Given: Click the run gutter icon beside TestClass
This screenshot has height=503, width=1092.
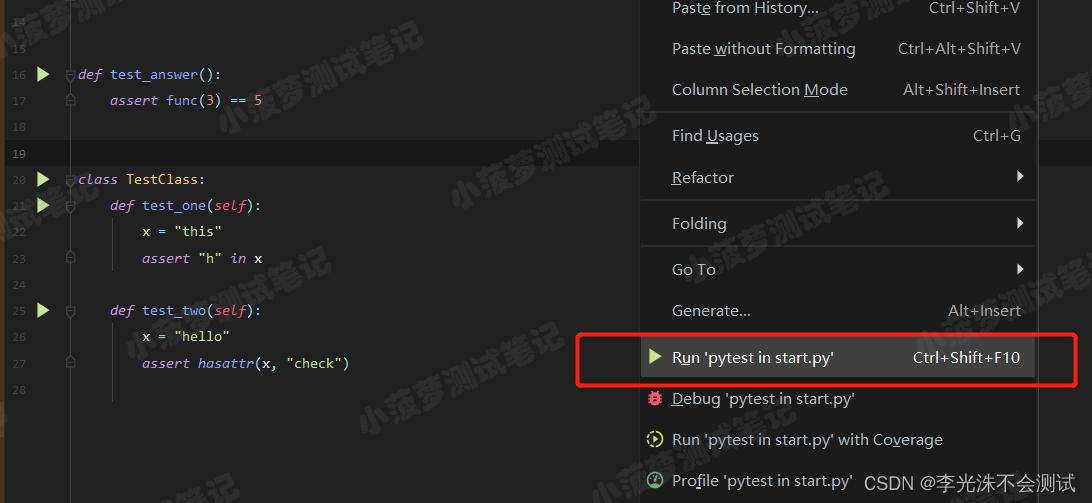Looking at the screenshot, I should [x=43, y=179].
